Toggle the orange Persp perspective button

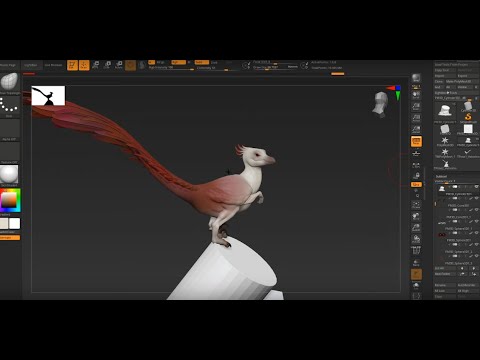[x=416, y=141]
